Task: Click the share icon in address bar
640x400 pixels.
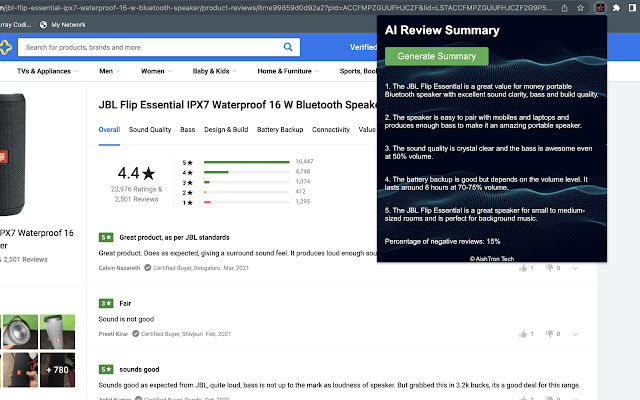Action: click(564, 8)
